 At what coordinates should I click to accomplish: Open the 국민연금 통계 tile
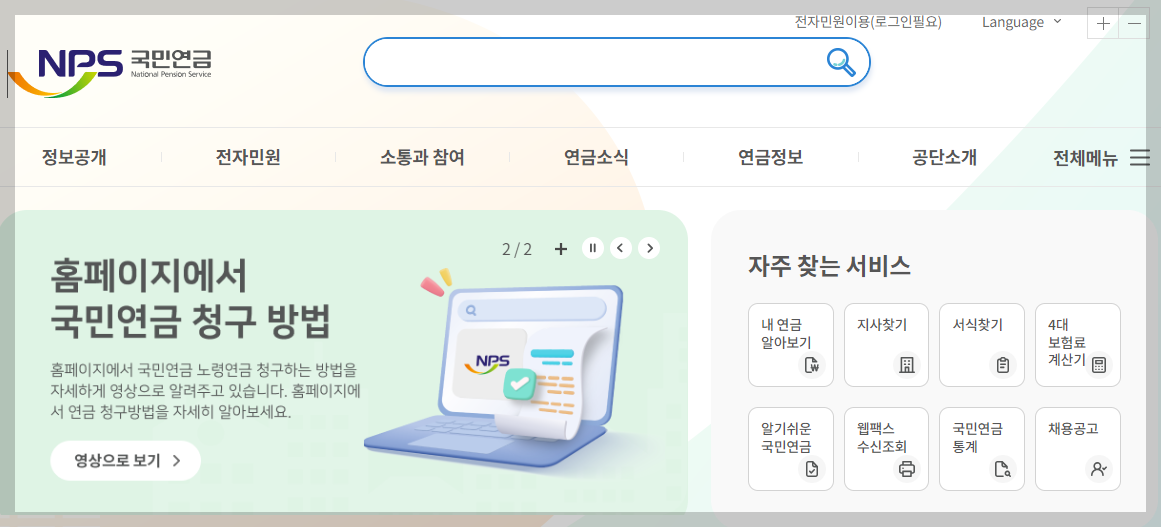pyautogui.click(x=982, y=449)
